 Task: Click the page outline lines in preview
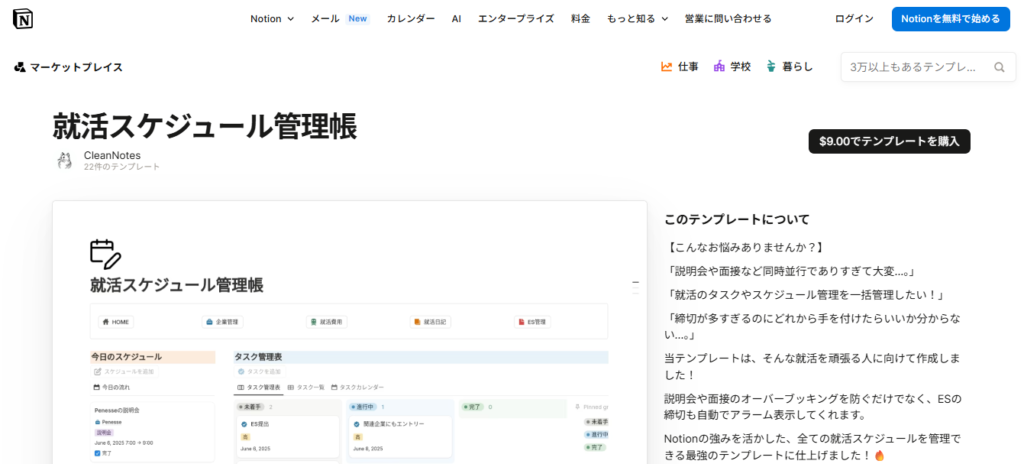pyautogui.click(x=635, y=286)
